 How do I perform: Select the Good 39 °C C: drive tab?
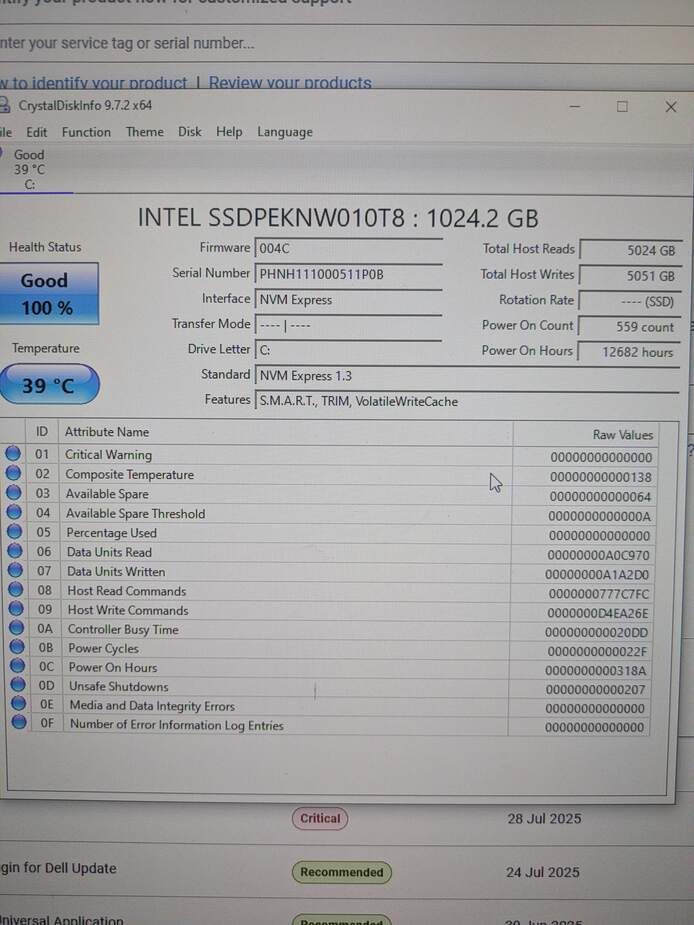tap(30, 169)
